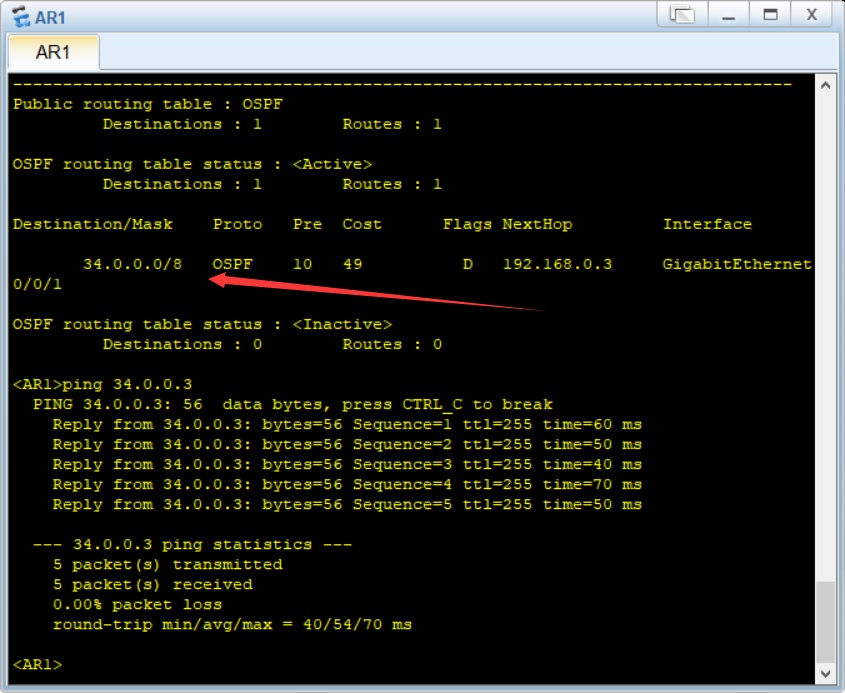This screenshot has width=845, height=693.
Task: Click the cost value 49
Action: pos(352,264)
